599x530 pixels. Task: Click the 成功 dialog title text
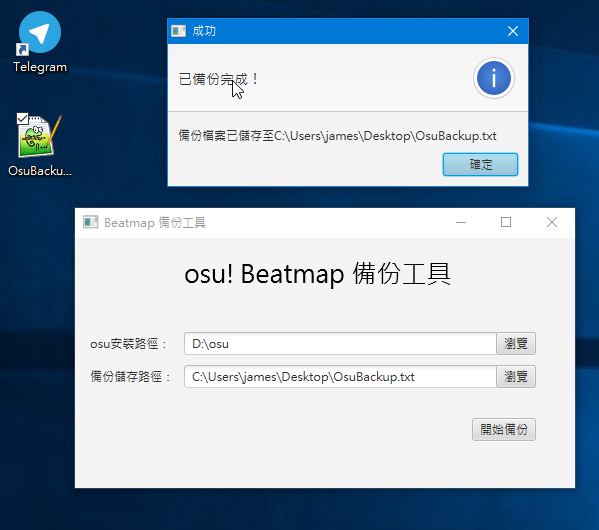[x=204, y=31]
